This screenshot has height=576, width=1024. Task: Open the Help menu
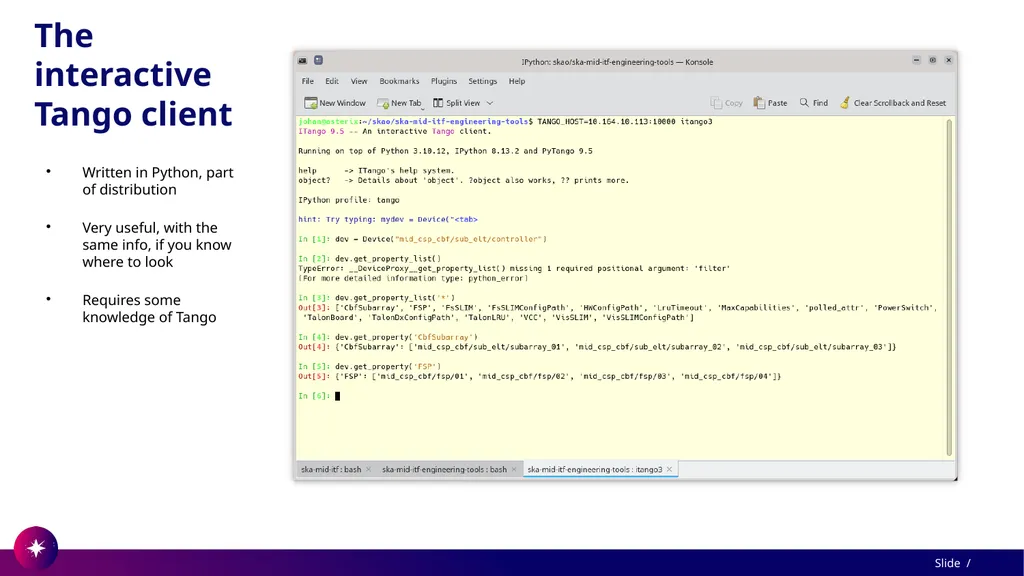517,81
